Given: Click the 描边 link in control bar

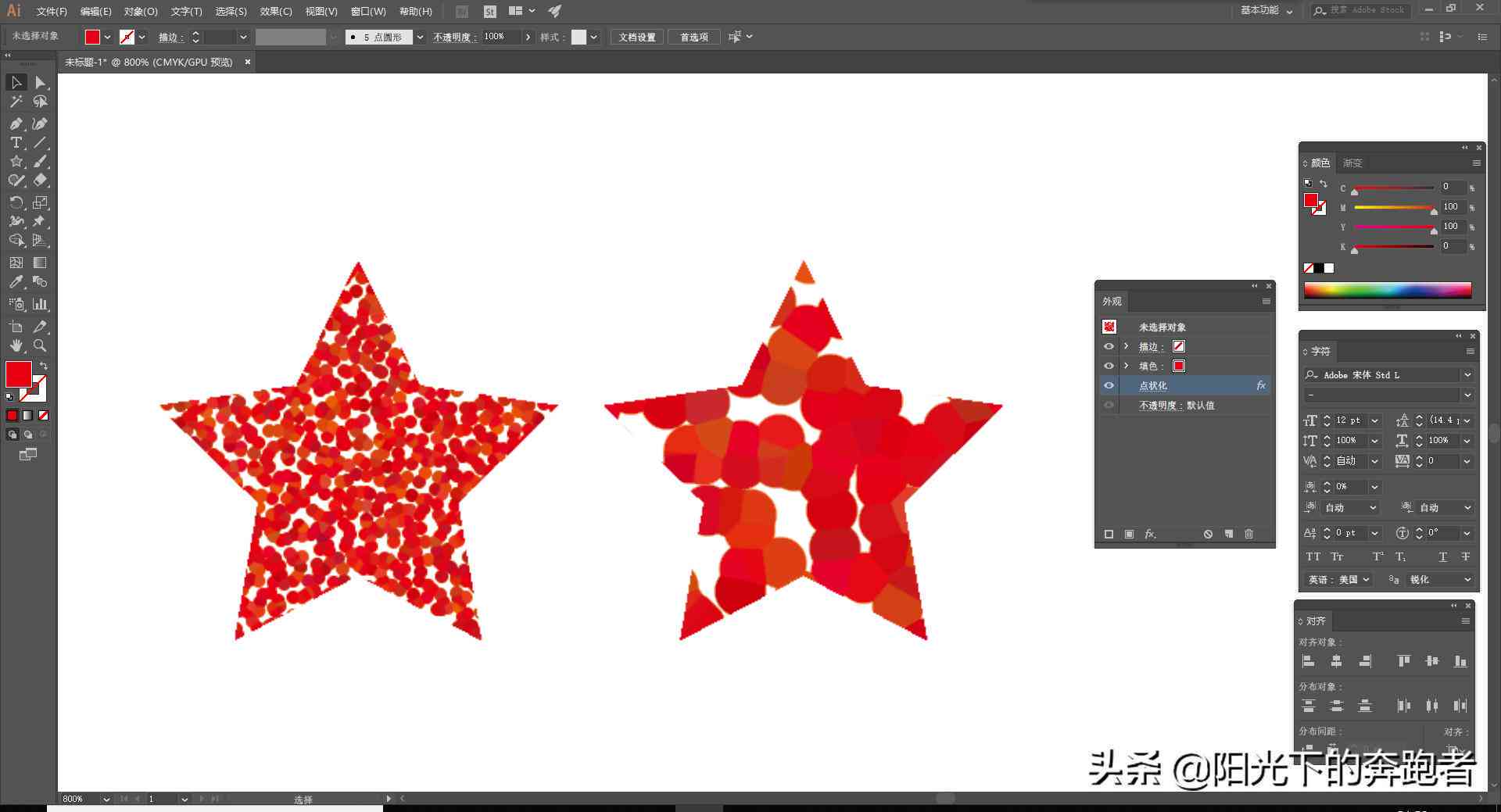Looking at the screenshot, I should tap(170, 37).
